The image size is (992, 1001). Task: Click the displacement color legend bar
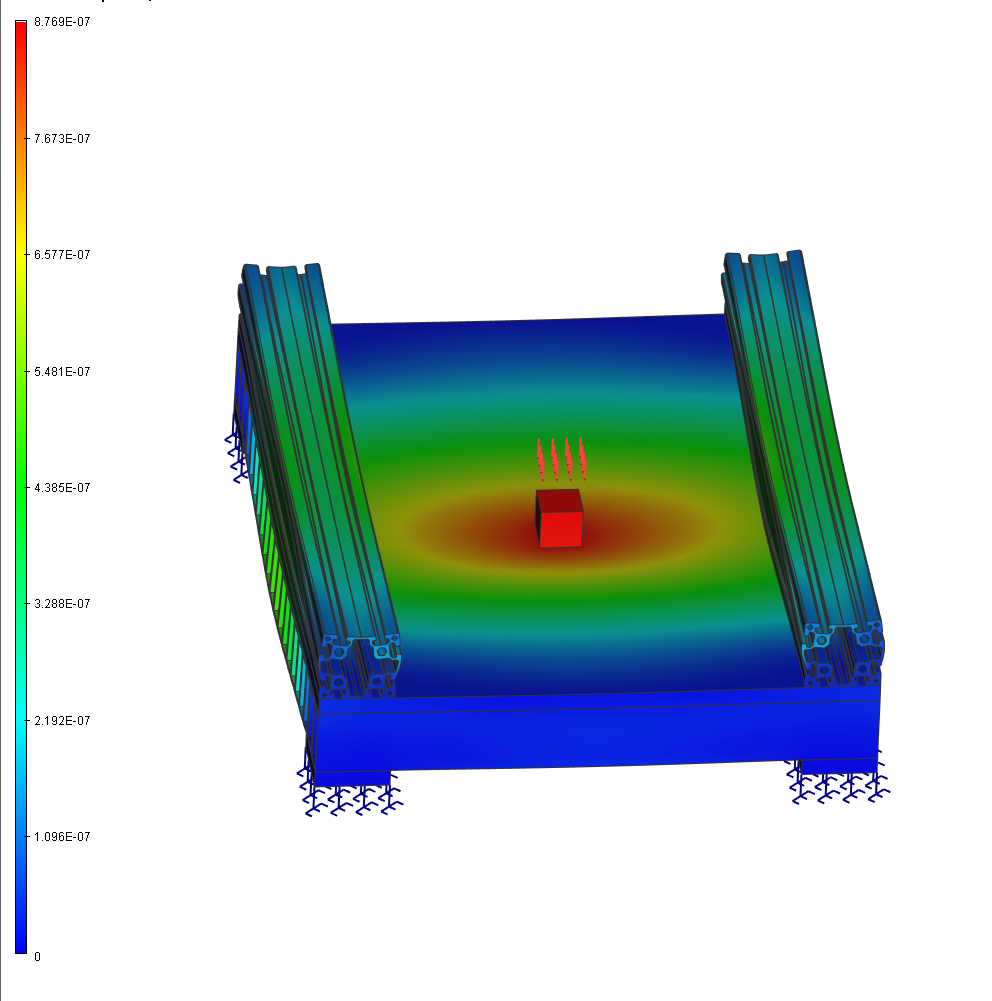tap(21, 487)
